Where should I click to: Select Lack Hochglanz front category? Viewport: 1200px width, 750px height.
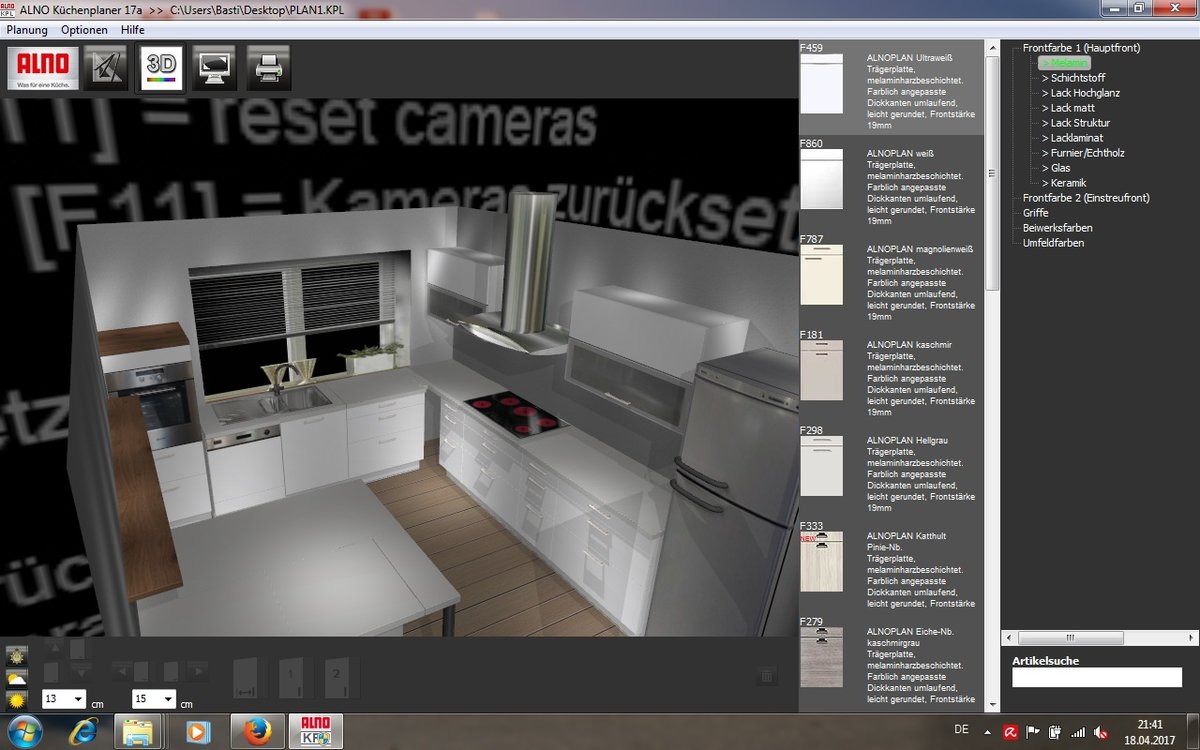click(1085, 93)
